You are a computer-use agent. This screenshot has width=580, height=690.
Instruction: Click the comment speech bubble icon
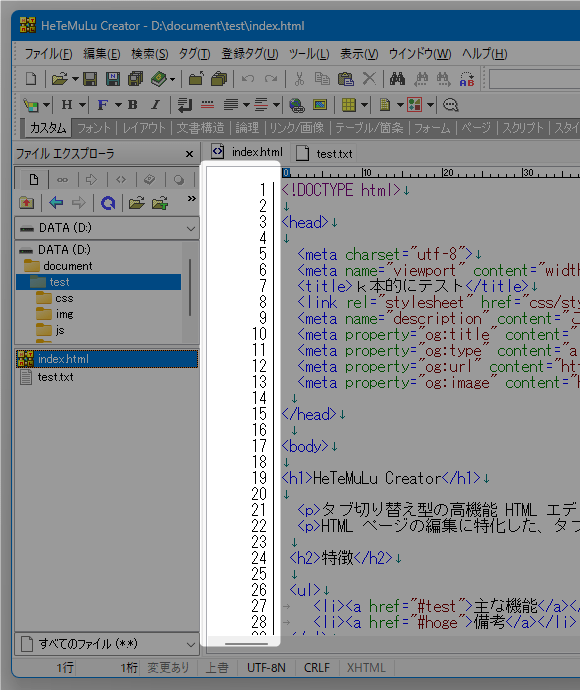pyautogui.click(x=450, y=105)
